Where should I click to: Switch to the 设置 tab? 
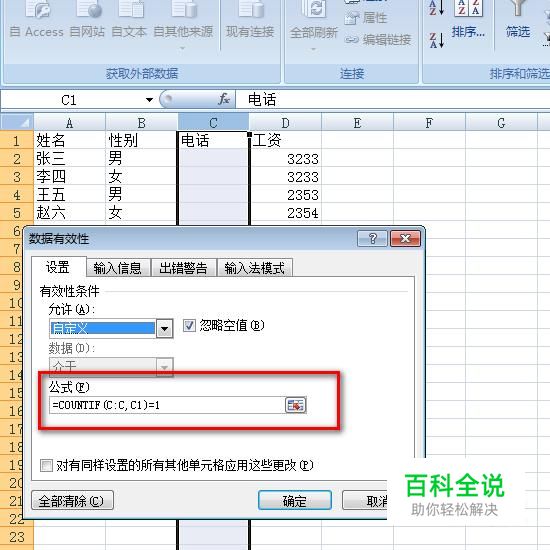[x=58, y=267]
